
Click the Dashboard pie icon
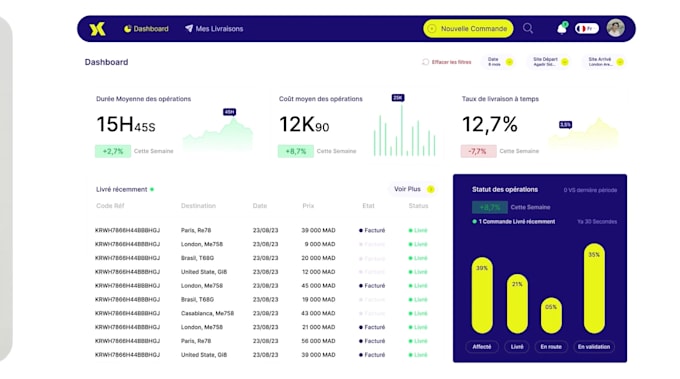[x=128, y=29]
